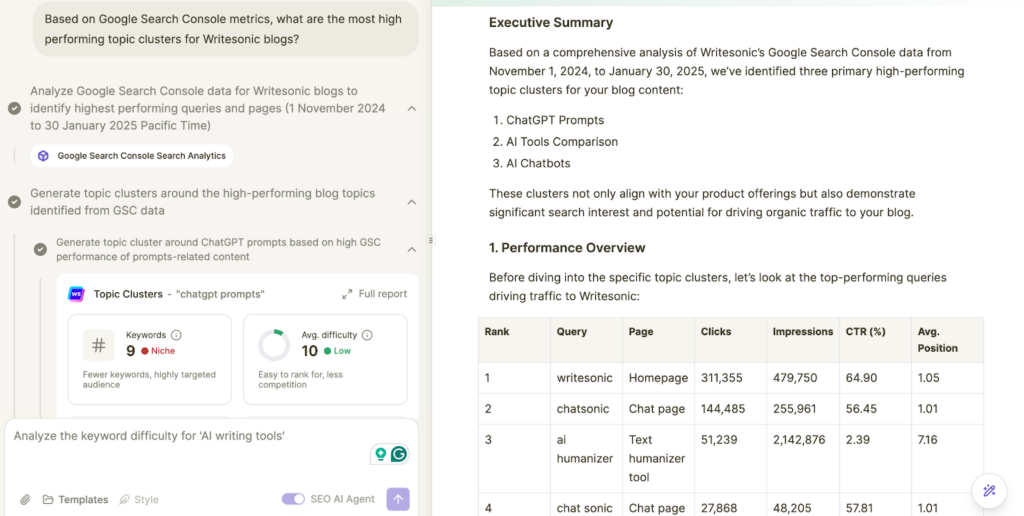The height and width of the screenshot is (516, 1024).
Task: Click the Grammarly G icon
Action: (x=398, y=453)
